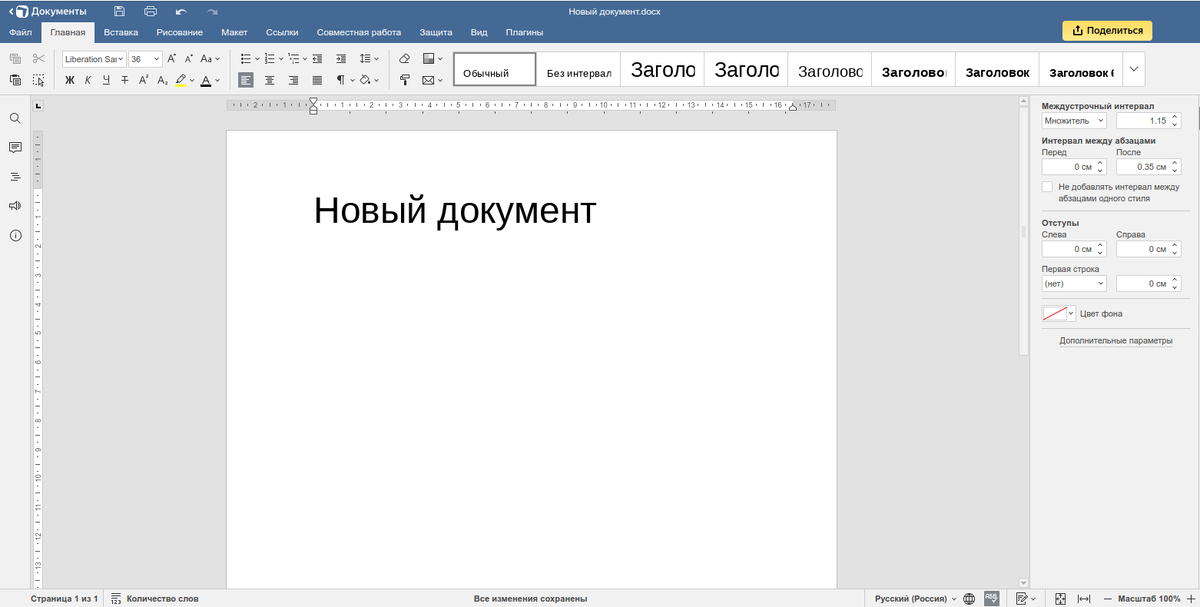Switch to the Вставка tab
The image size is (1200, 607).
[120, 32]
